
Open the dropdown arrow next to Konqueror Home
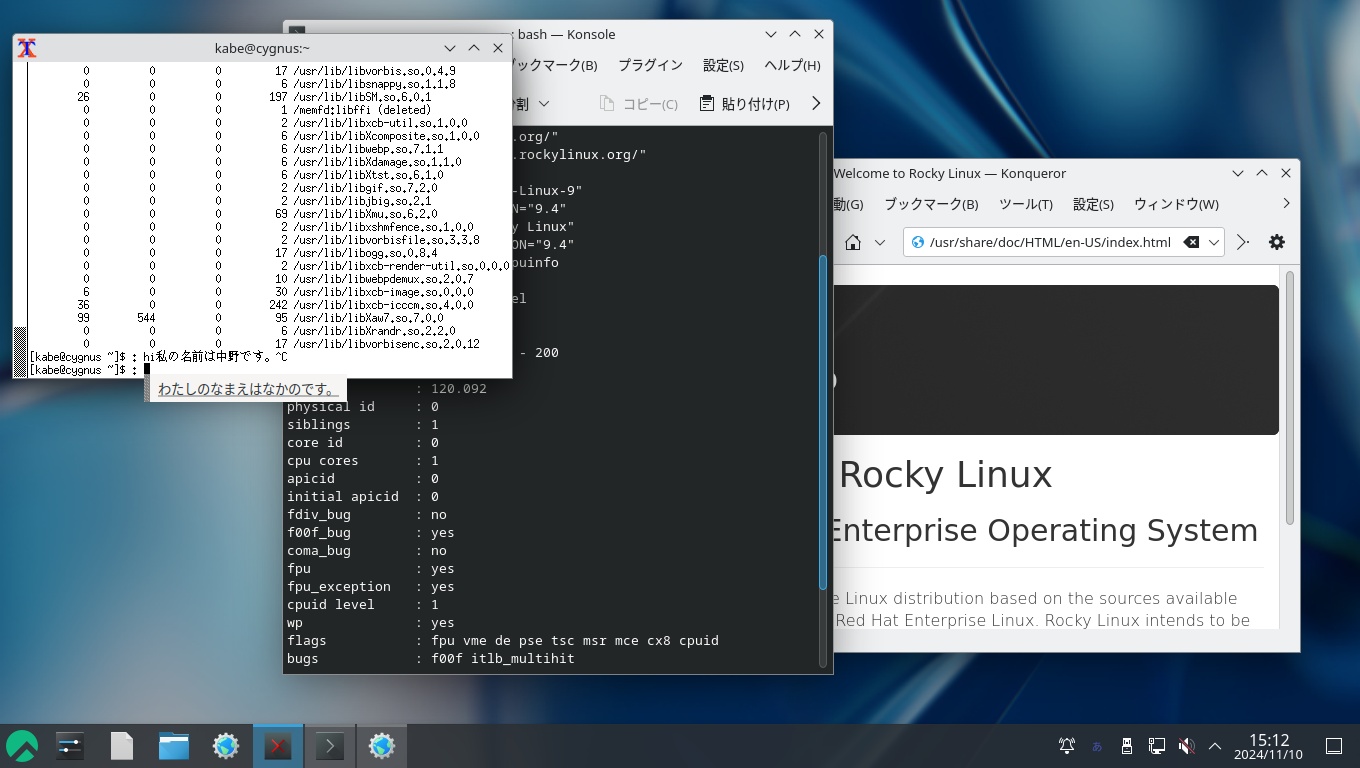(880, 242)
